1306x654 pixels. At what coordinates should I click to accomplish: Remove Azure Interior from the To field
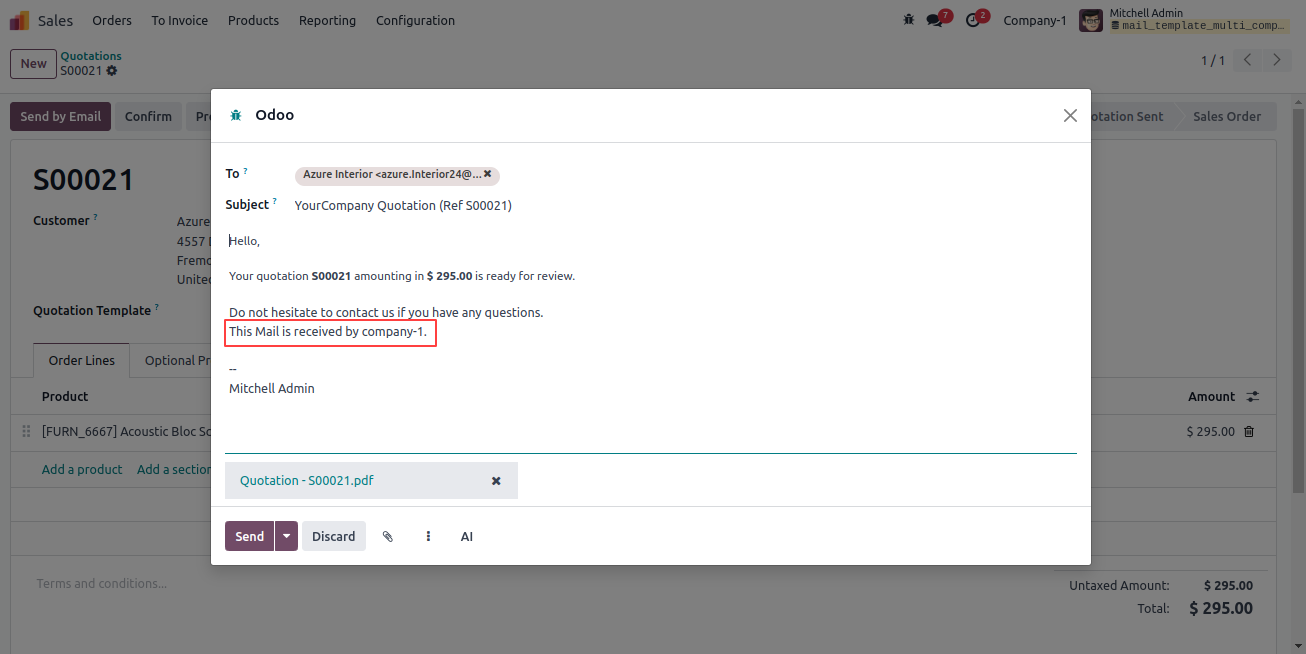click(487, 175)
